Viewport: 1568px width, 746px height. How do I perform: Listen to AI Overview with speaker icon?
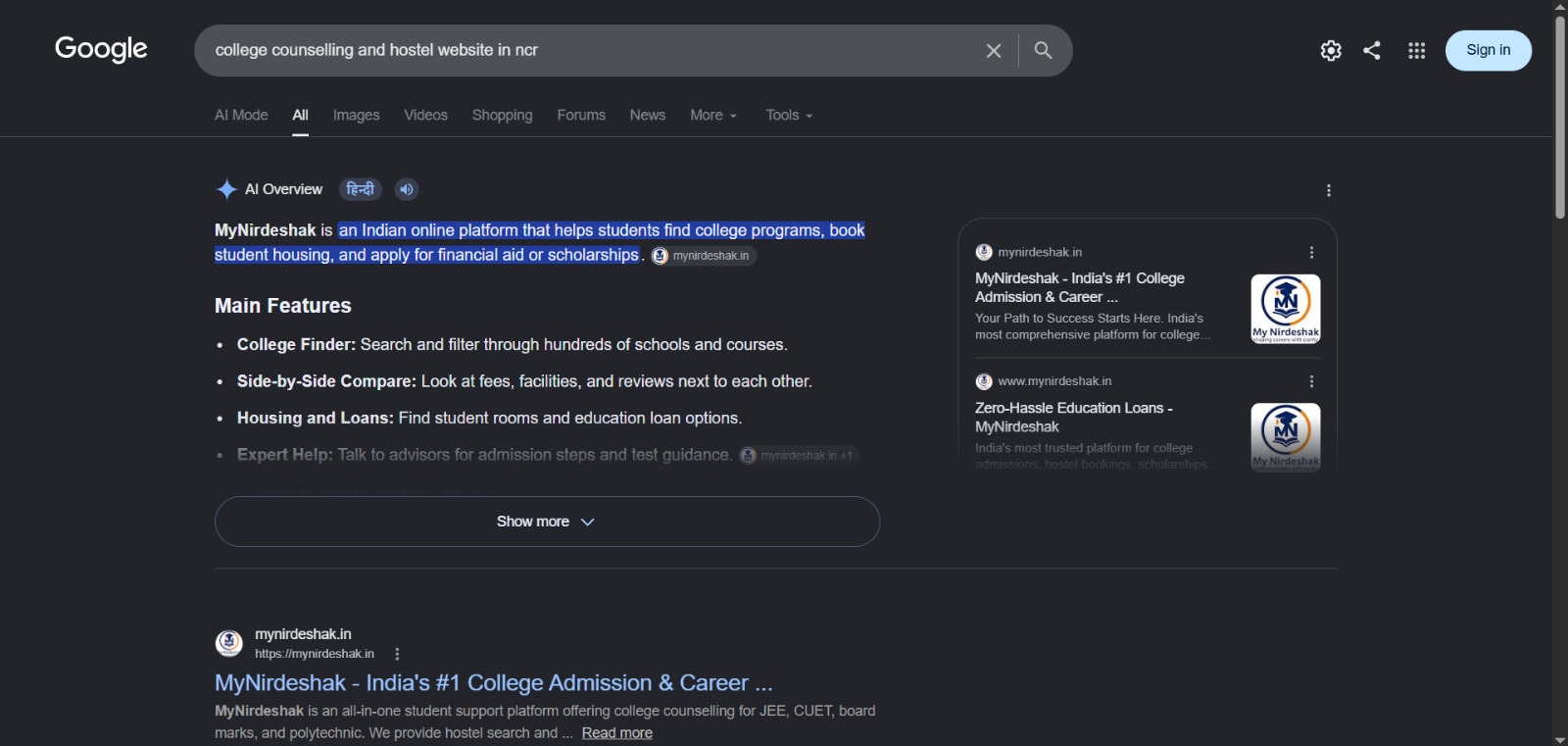(x=407, y=189)
